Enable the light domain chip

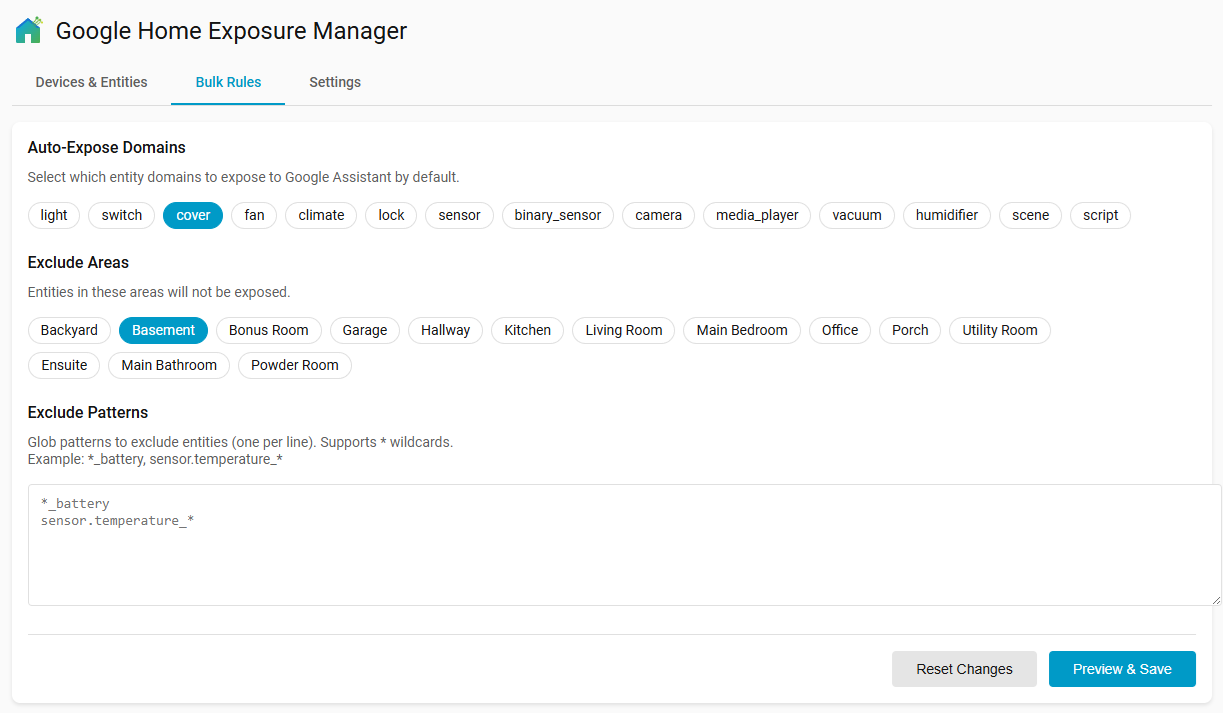click(x=54, y=215)
